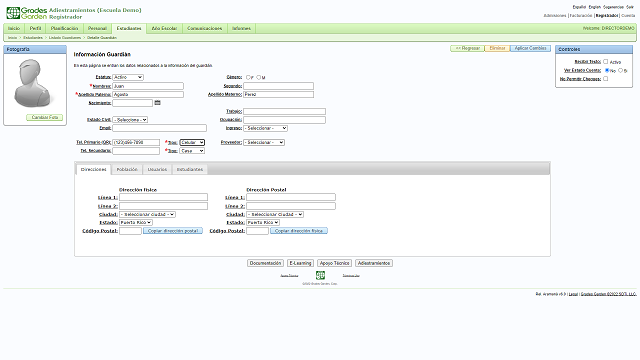Image resolution: width=640 pixels, height=360 pixels.
Task: Click the Cambiar Foto button
Action: (x=45, y=118)
